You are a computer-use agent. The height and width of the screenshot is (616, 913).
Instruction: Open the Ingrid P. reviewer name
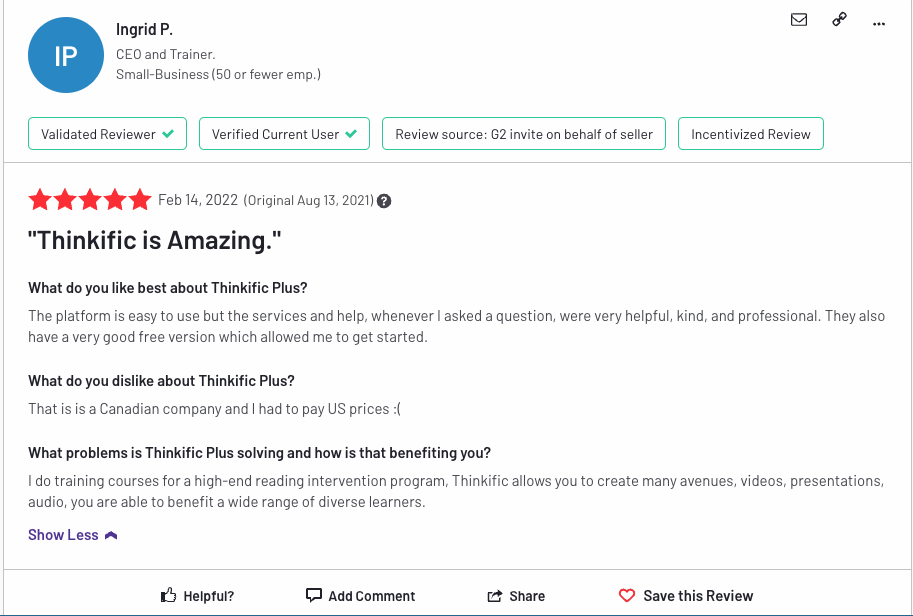coord(144,29)
